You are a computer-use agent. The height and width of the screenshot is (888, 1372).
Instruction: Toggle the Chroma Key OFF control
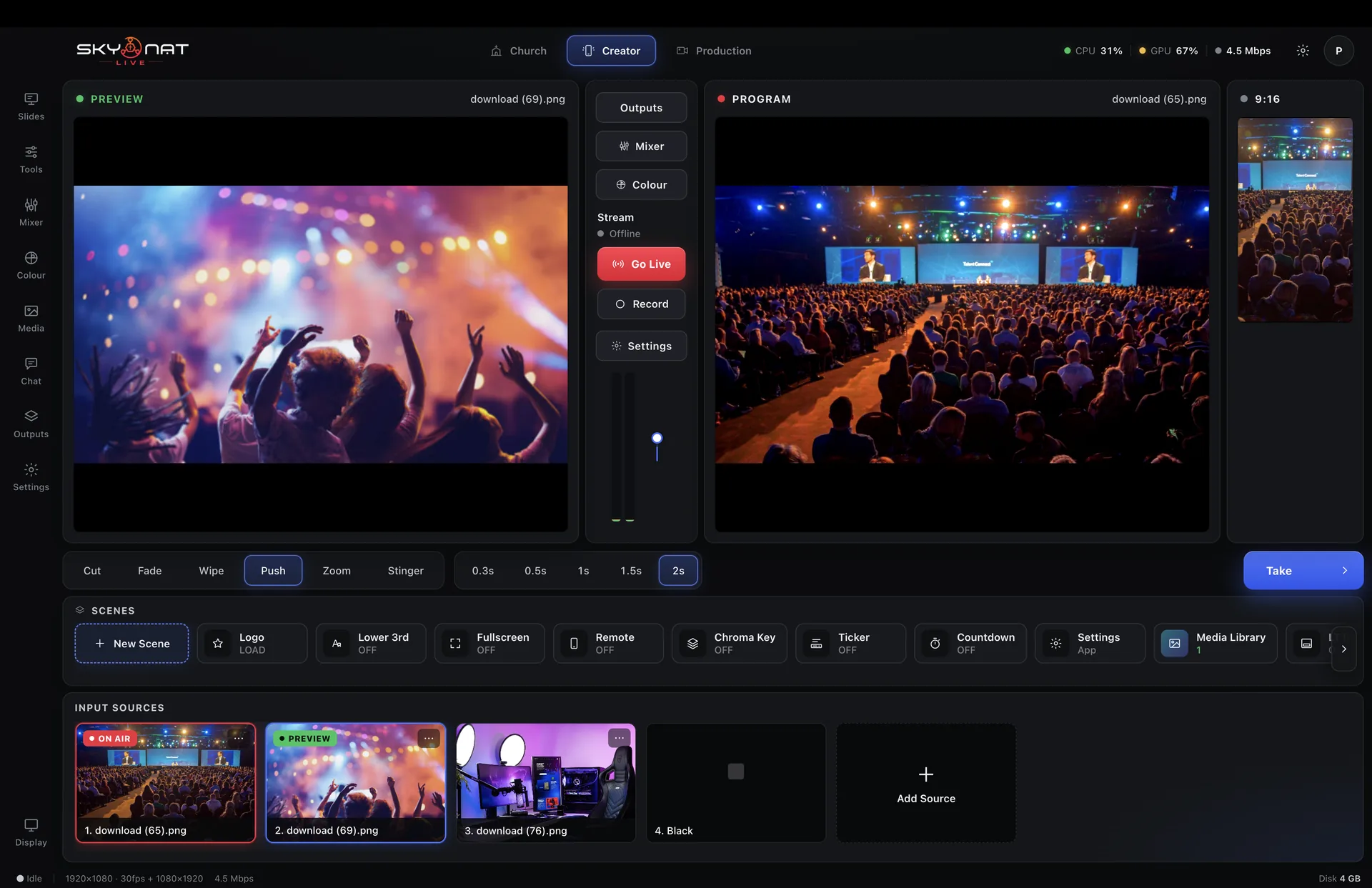pos(729,644)
